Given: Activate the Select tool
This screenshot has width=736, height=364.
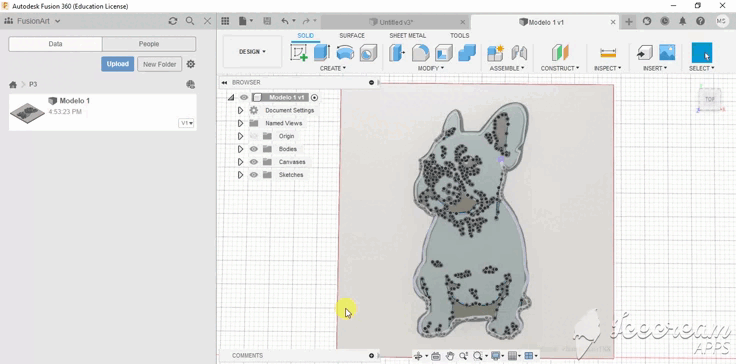Looking at the screenshot, I should pos(702,53).
